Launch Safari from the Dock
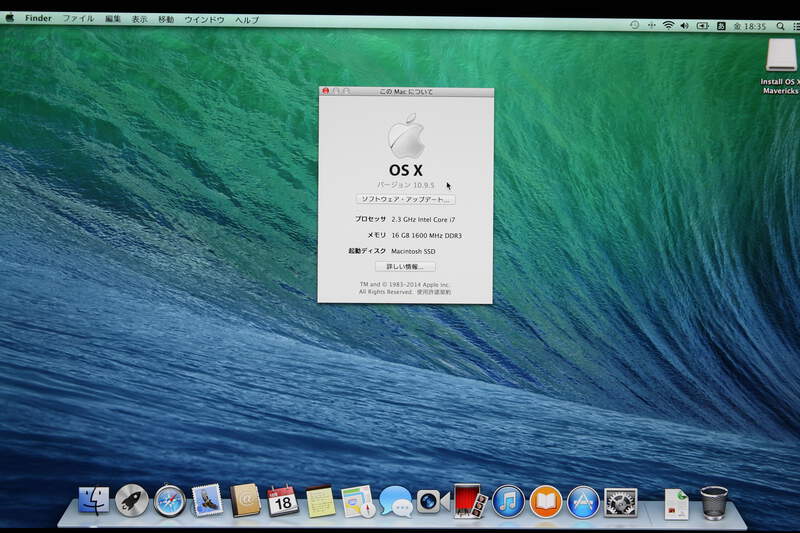The height and width of the screenshot is (533, 800). click(169, 500)
